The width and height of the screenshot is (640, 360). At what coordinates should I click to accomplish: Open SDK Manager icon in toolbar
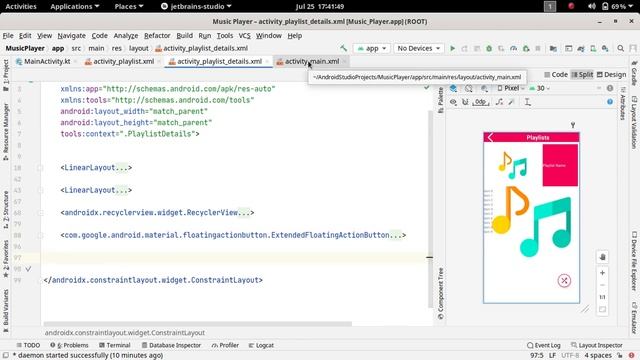pyautogui.click(x=605, y=48)
